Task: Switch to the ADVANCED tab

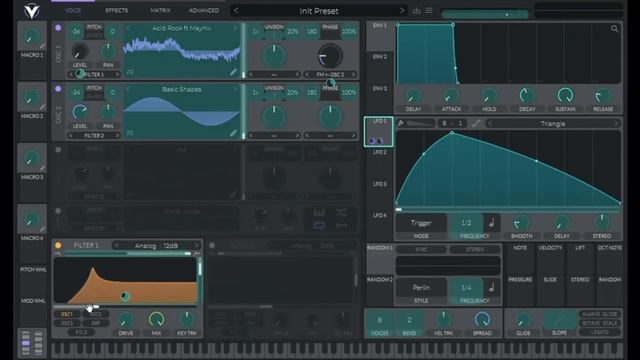Action: point(204,11)
